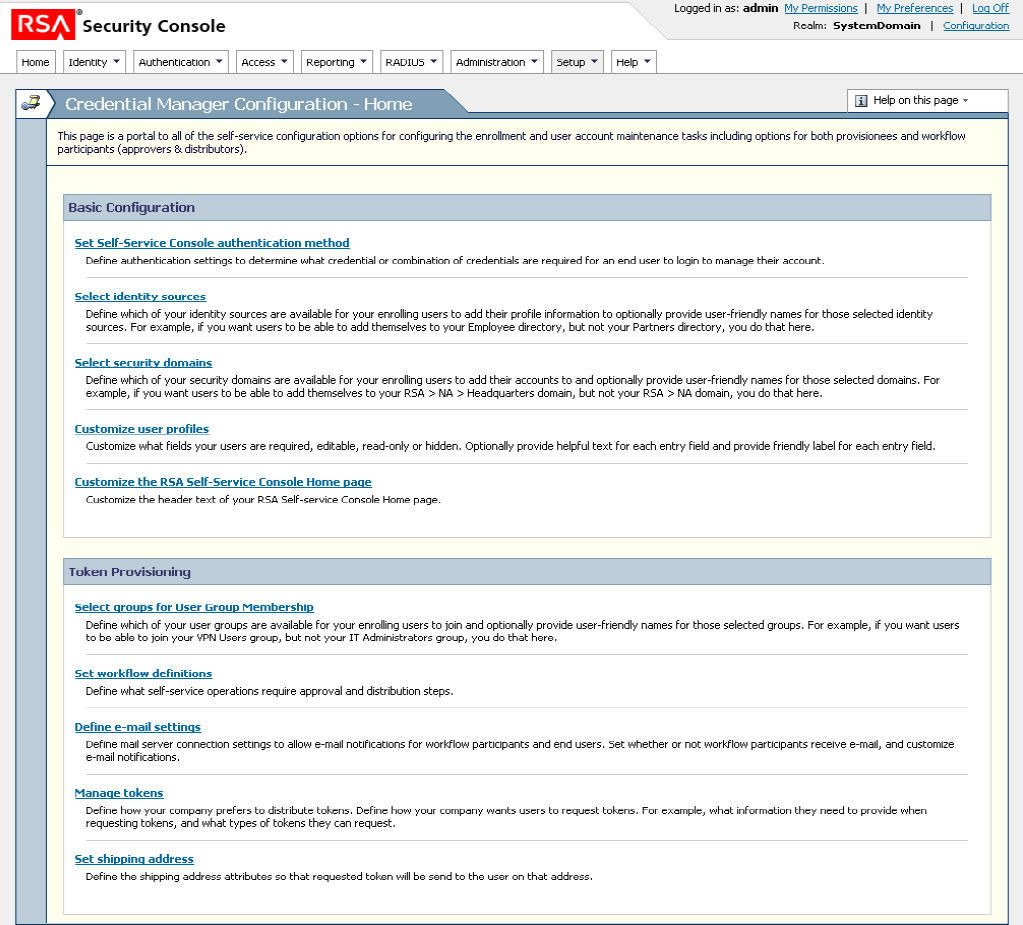Viewport: 1023px width, 925px height.
Task: Expand the Access menu
Action: (264, 62)
